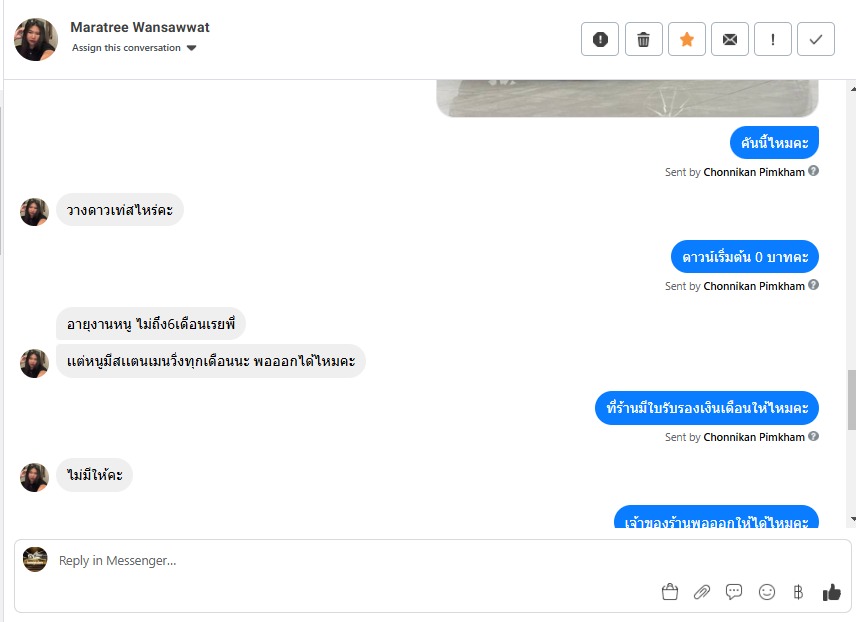Open Maratree Wansawwat profile picture in header
Screen dimensions: 856x622
click(36, 39)
